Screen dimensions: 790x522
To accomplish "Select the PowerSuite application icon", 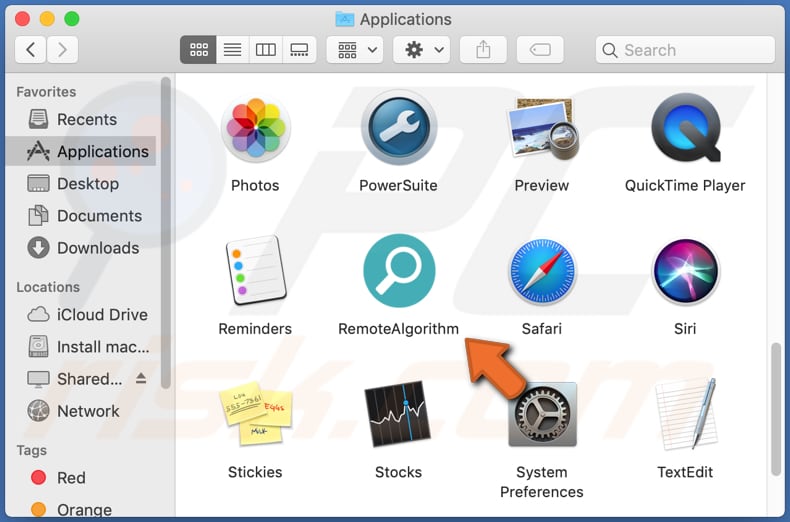I will (x=399, y=128).
